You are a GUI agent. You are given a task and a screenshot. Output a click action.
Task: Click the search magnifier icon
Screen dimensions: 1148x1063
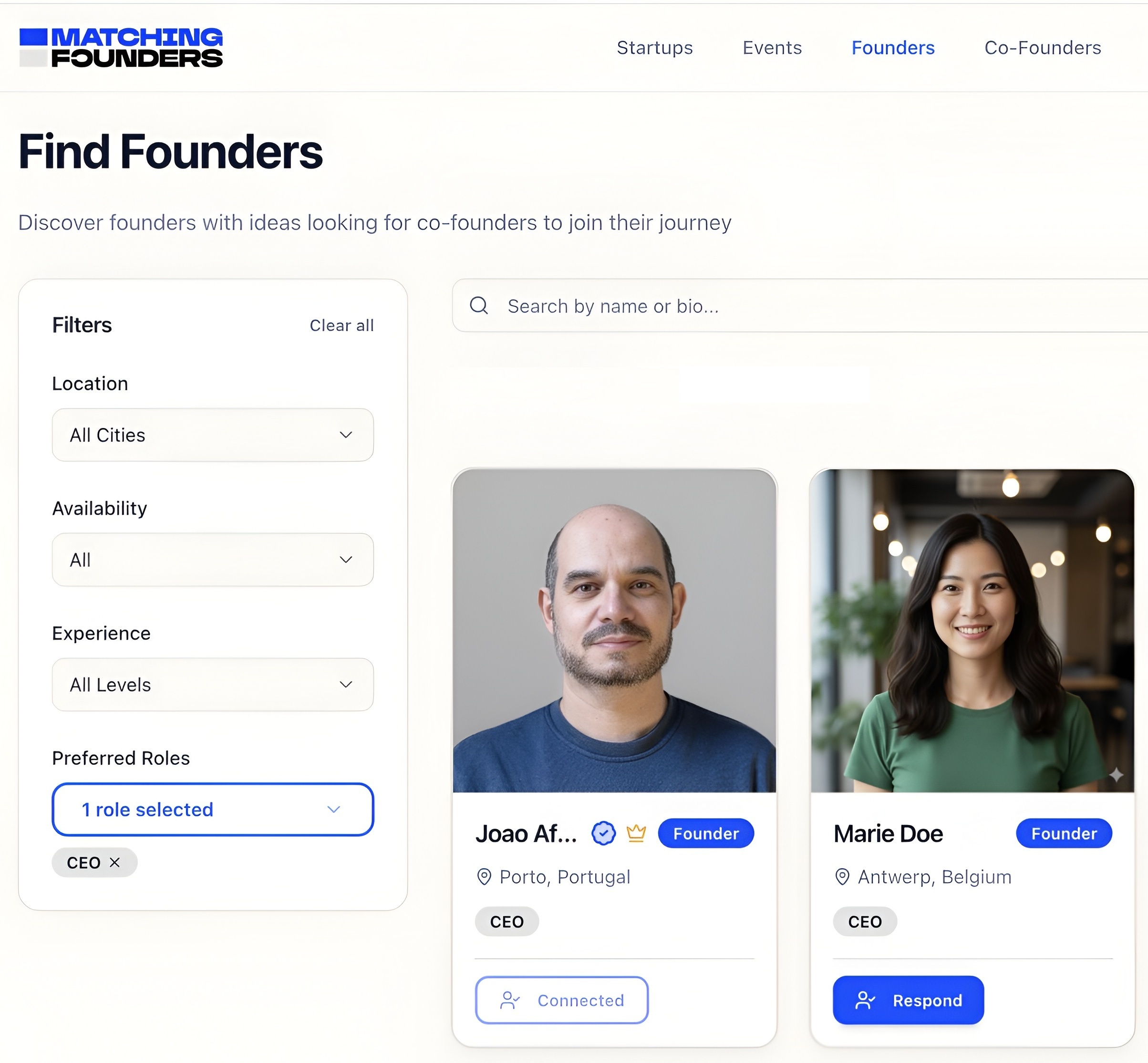coord(479,305)
